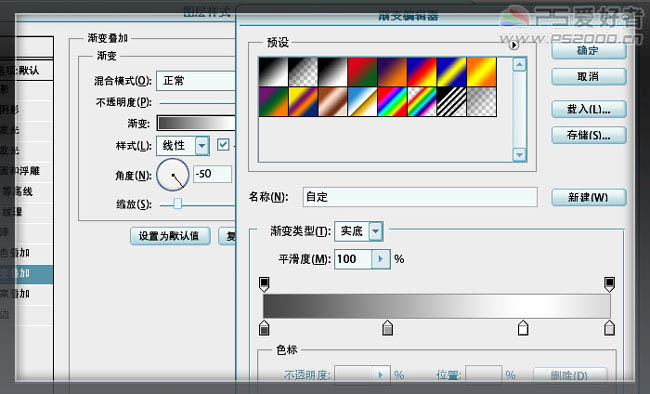Click the 名称 input field
The width and height of the screenshot is (650, 394).
pyautogui.click(x=420, y=197)
